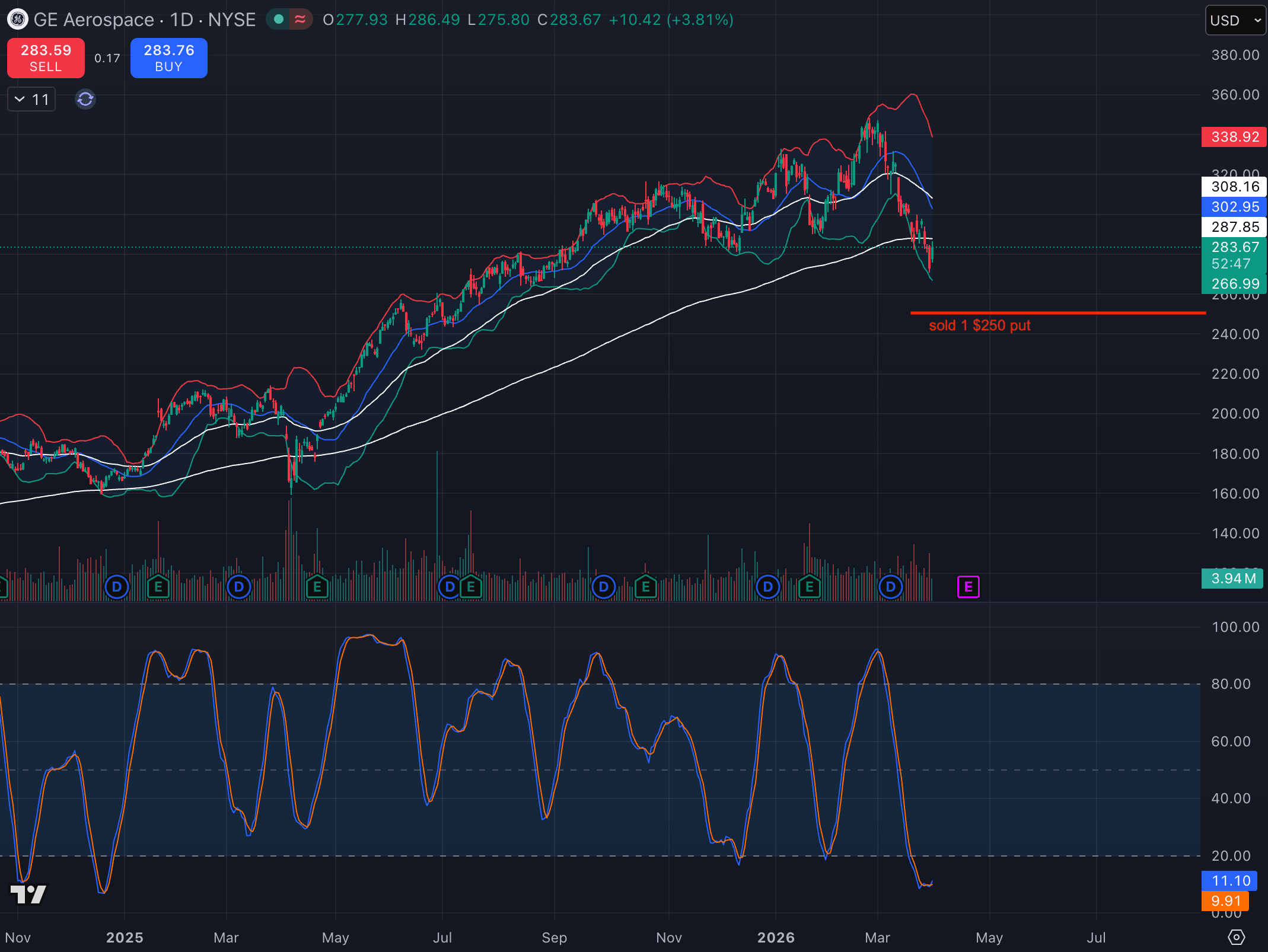Select the pink upcoming earnings E marker
The height and width of the screenshot is (952, 1268).
[x=968, y=586]
